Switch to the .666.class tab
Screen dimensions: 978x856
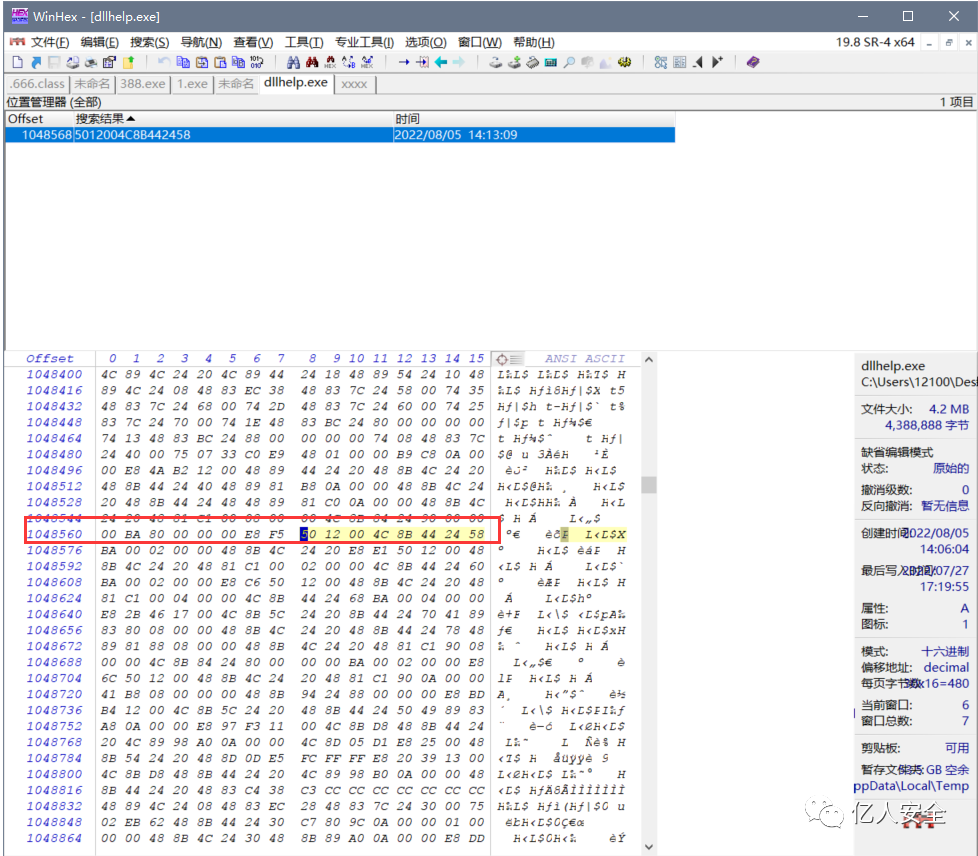(37, 84)
